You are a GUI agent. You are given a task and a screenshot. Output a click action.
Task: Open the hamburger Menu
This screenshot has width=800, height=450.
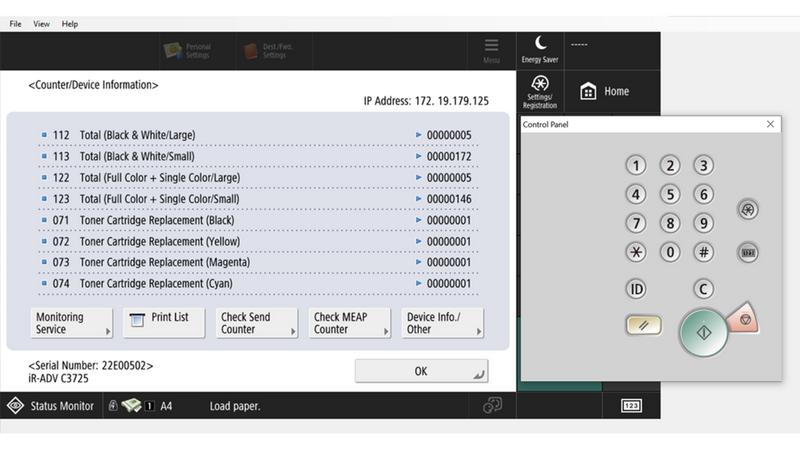(491, 49)
